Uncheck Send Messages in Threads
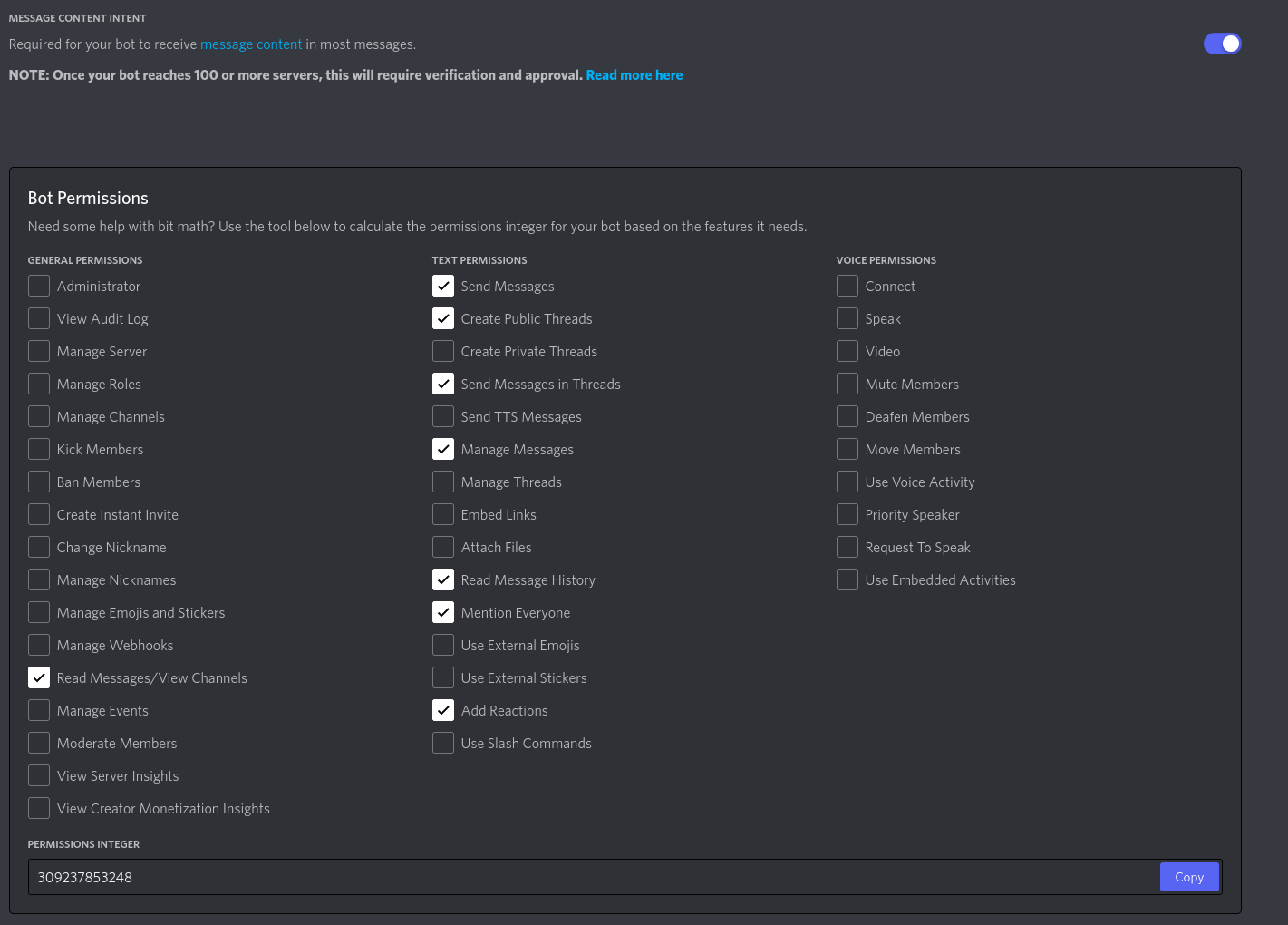 tap(443, 384)
